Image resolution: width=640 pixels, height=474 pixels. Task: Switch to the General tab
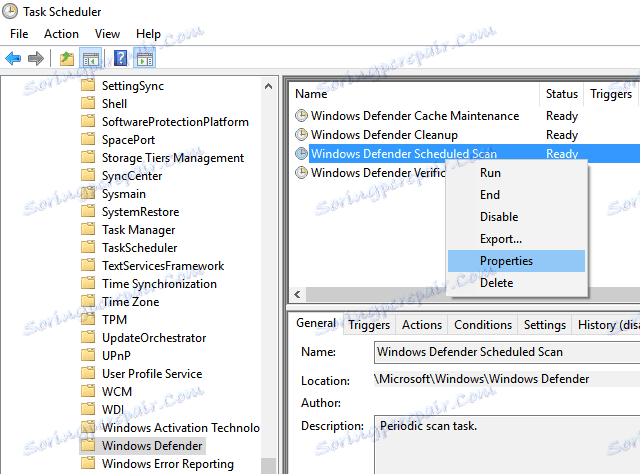316,323
